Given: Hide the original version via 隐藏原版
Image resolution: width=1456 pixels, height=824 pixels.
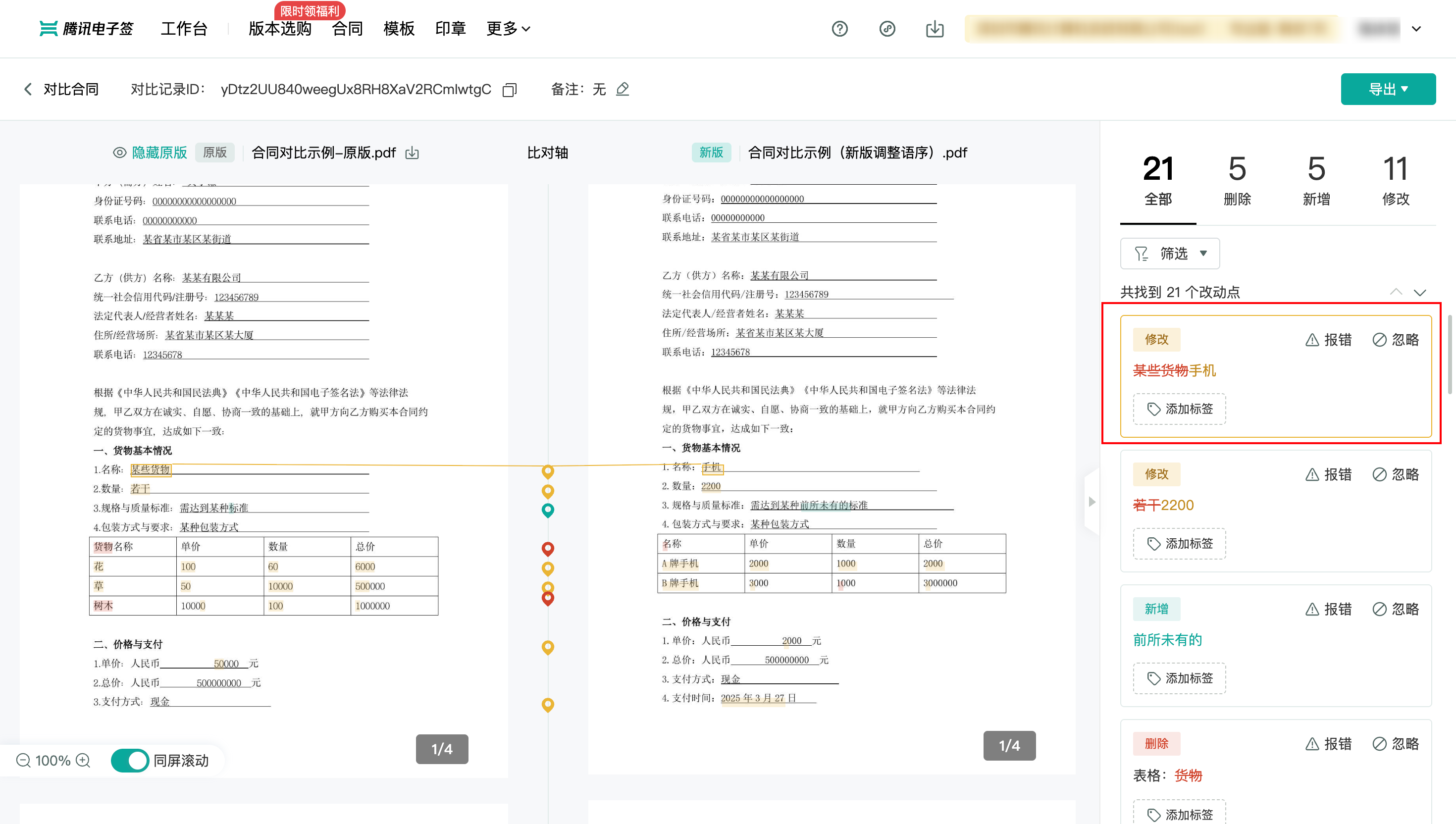Looking at the screenshot, I should pos(151,153).
